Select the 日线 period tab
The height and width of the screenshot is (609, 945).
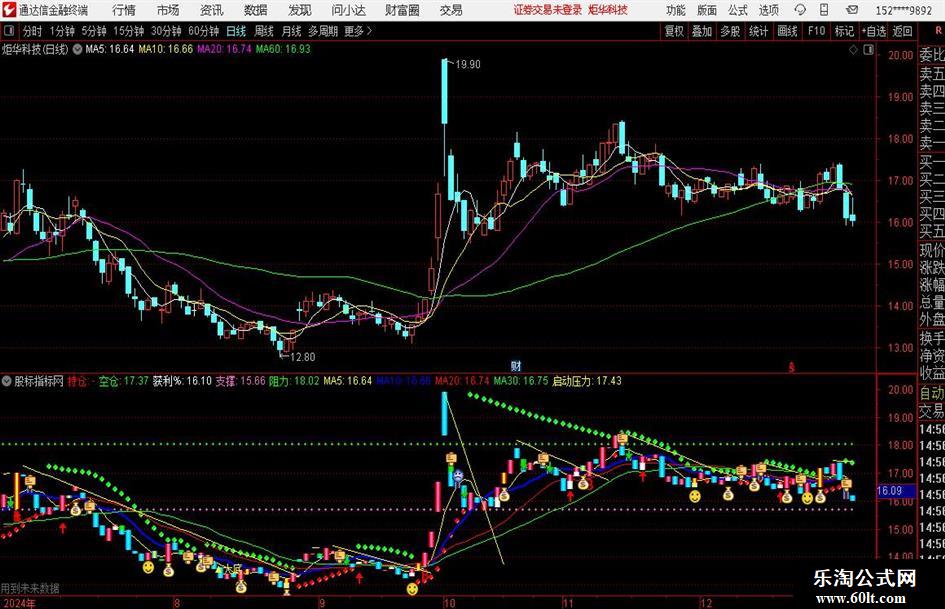pos(236,31)
